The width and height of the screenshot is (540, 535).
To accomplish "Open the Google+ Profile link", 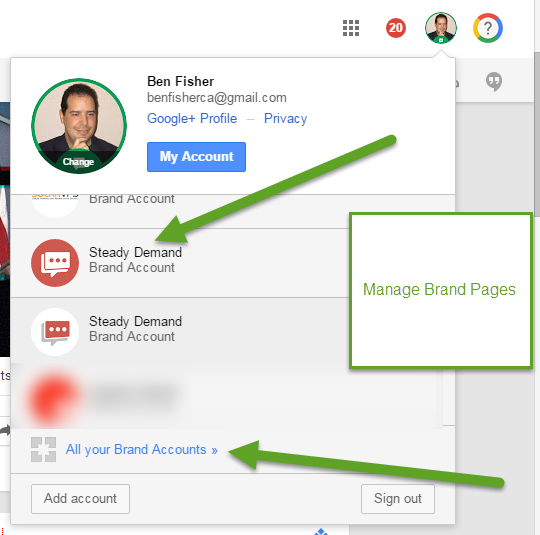I will 192,119.
